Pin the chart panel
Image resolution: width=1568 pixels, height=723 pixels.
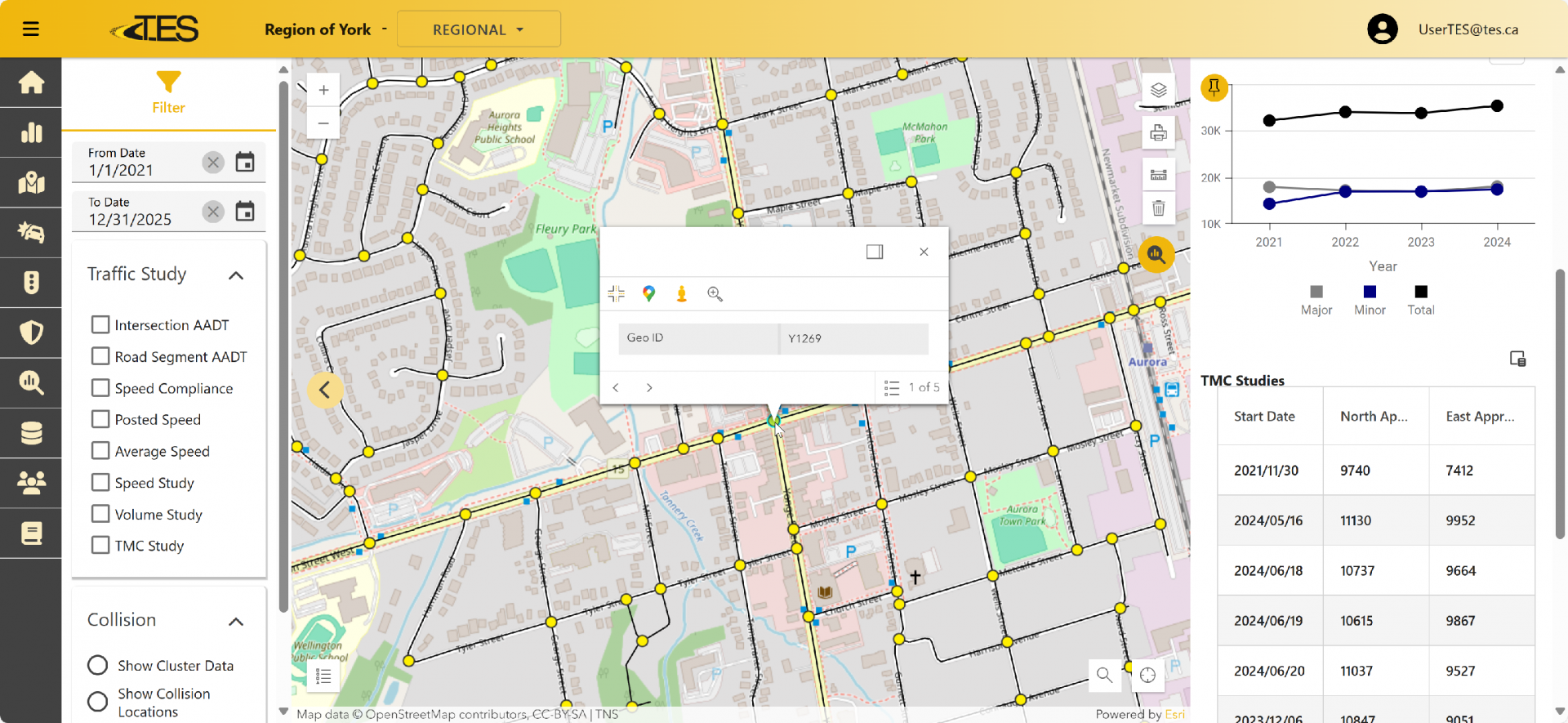coord(1214,87)
